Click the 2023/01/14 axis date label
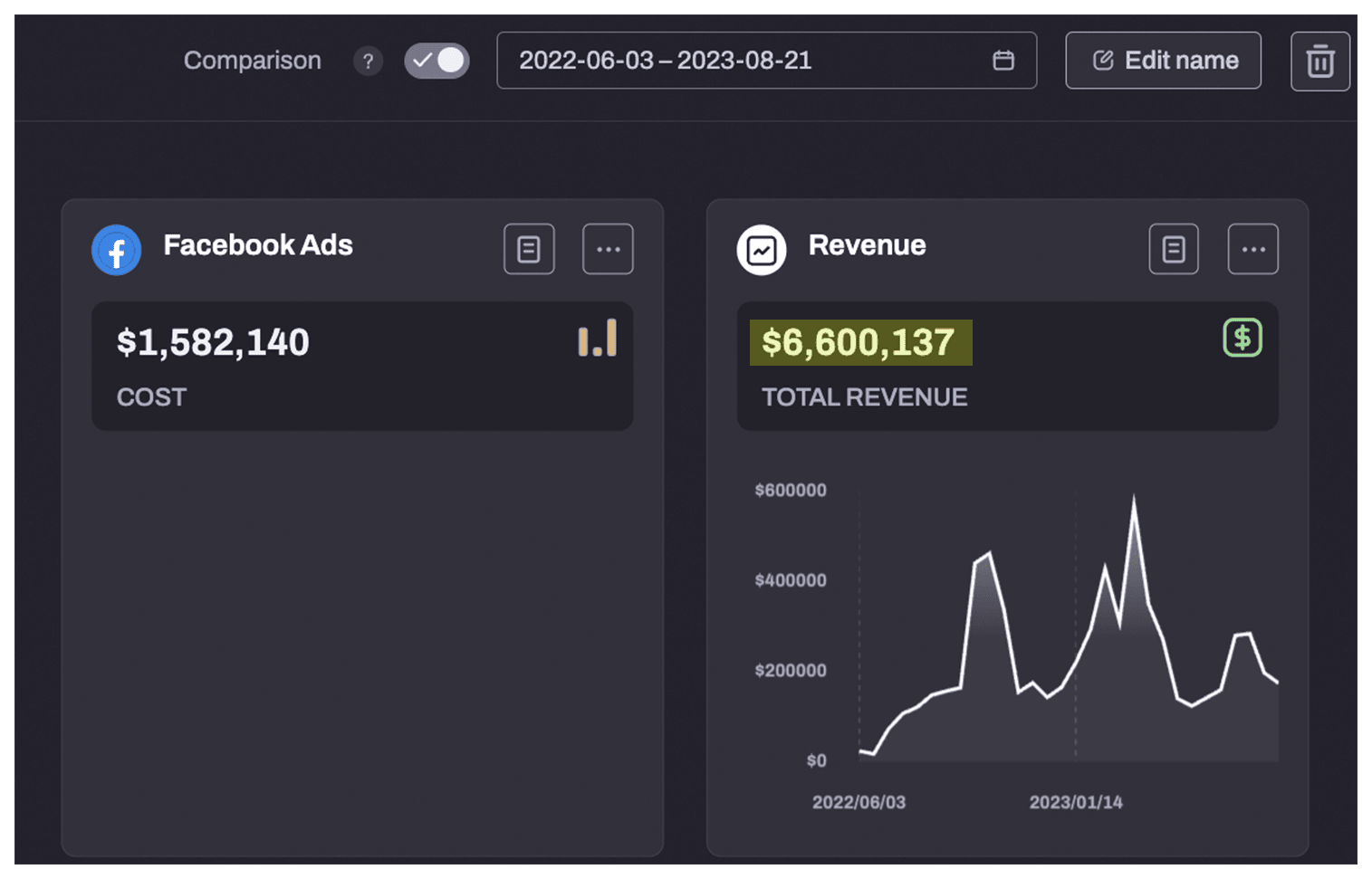The height and width of the screenshot is (879, 1372). 1076,802
